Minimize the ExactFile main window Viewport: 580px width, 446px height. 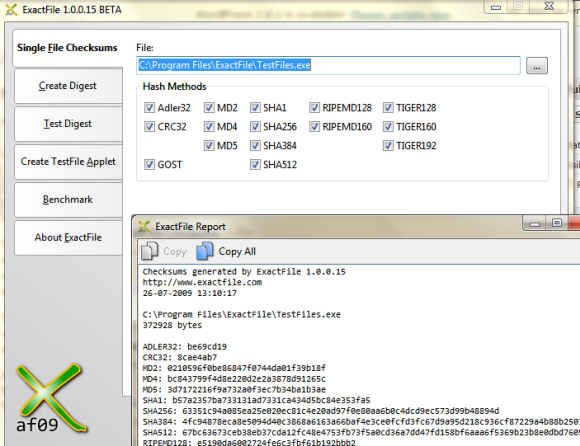(496, 7)
